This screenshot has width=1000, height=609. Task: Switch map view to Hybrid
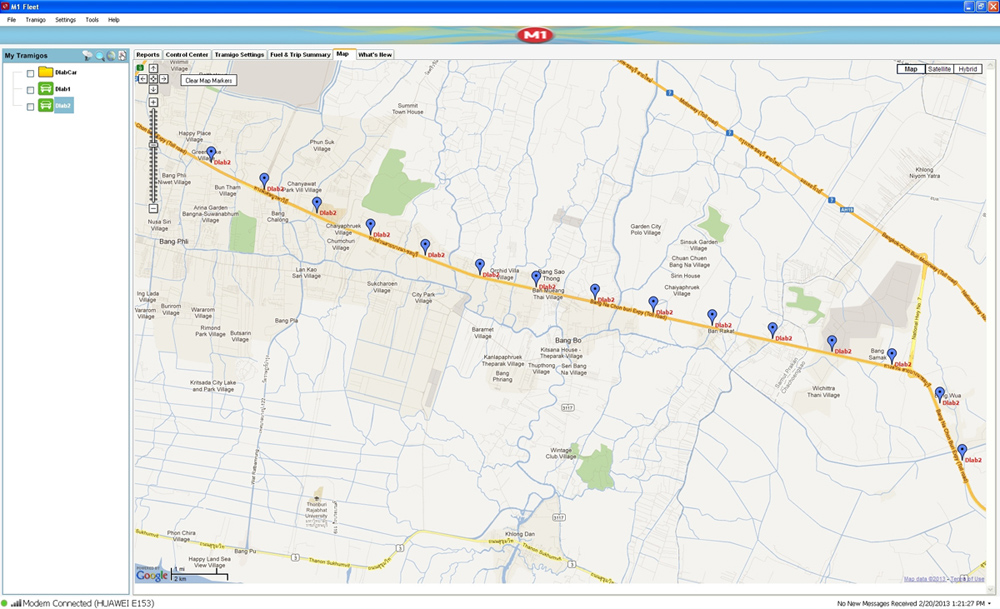(967, 69)
